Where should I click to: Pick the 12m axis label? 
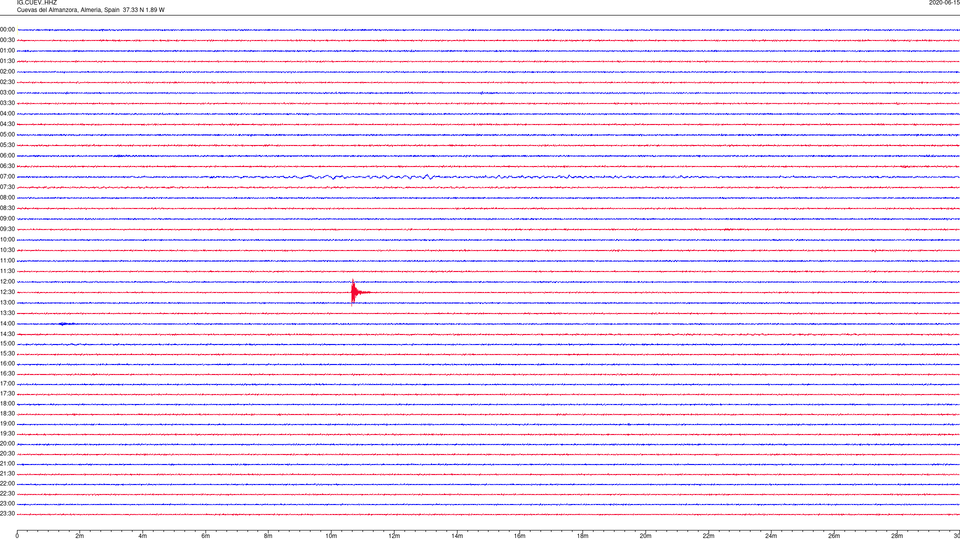tap(394, 536)
